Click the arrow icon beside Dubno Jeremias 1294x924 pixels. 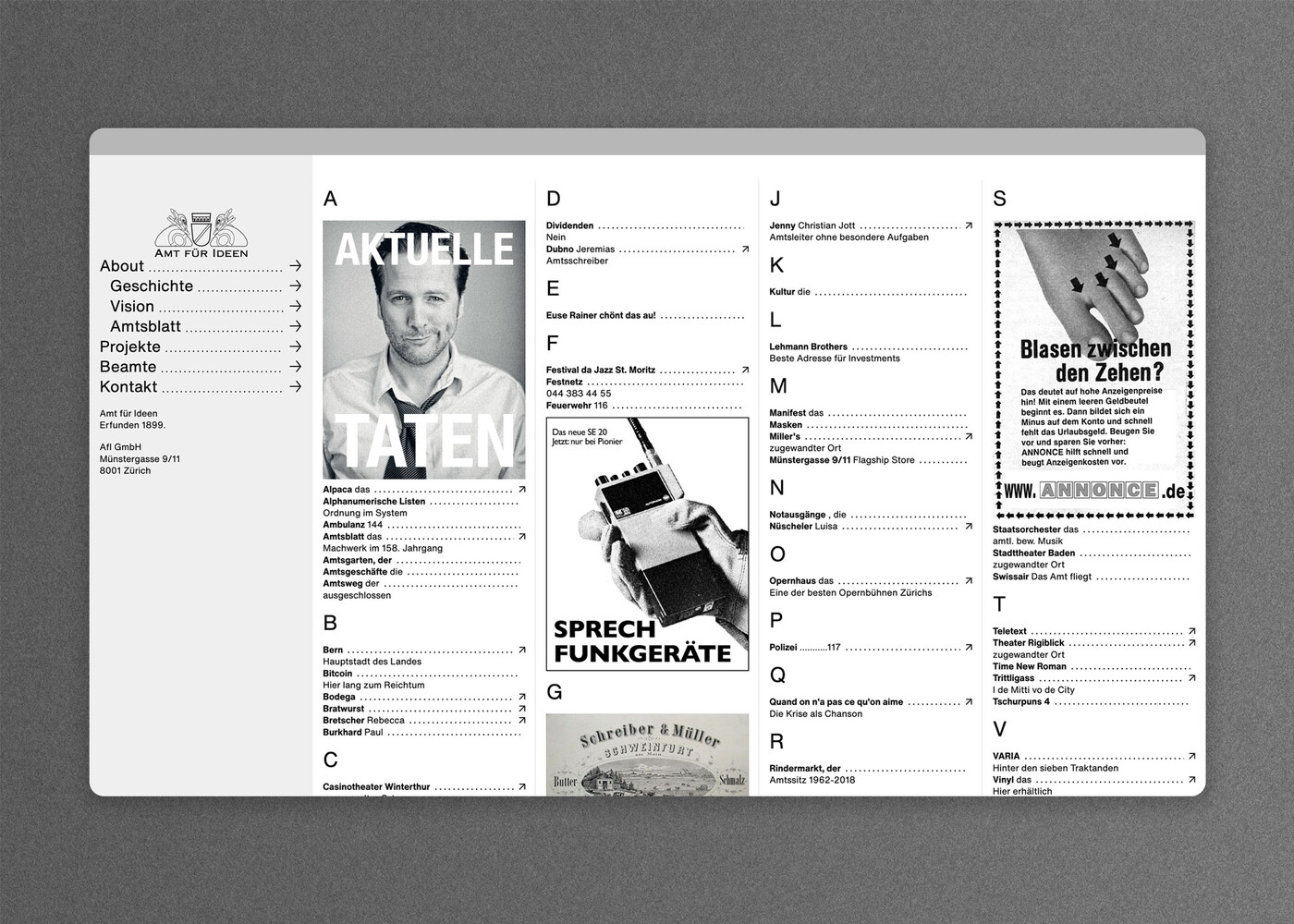(746, 248)
